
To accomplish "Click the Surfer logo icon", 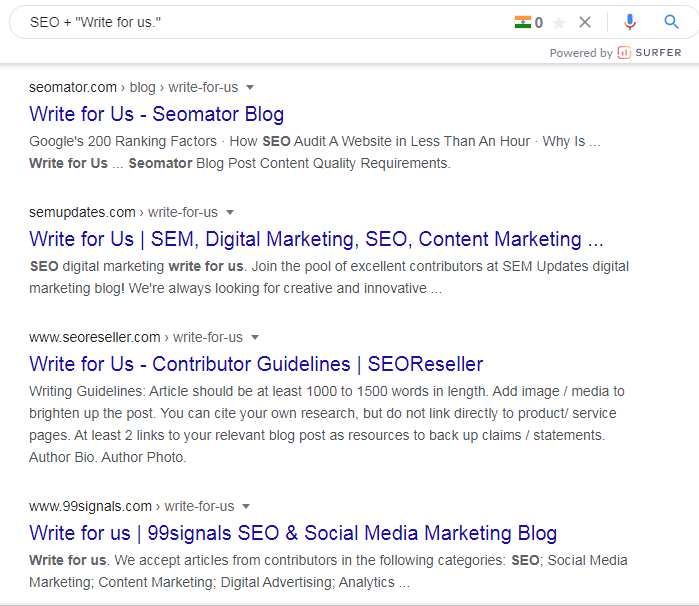I will [x=624, y=53].
